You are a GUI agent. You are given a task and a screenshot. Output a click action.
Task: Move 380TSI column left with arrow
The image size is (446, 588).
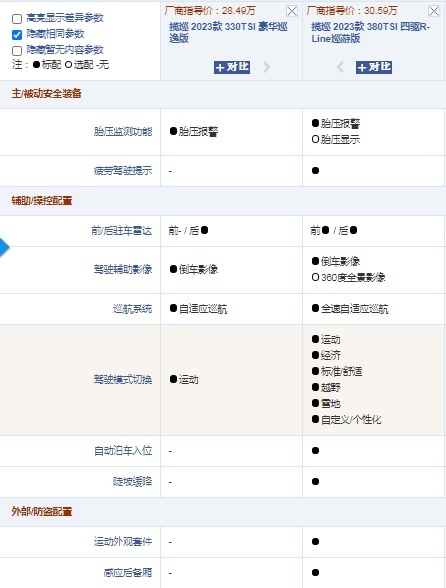coord(340,67)
